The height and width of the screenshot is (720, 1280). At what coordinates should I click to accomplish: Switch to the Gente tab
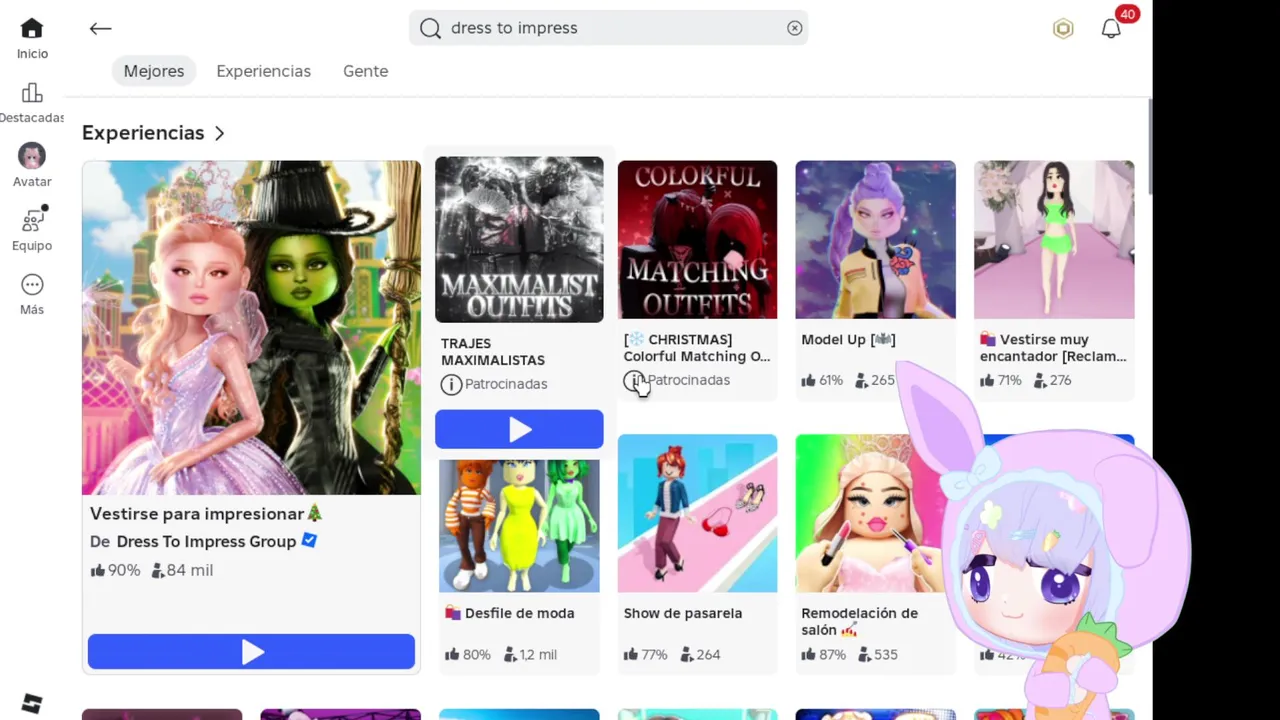[x=366, y=71]
